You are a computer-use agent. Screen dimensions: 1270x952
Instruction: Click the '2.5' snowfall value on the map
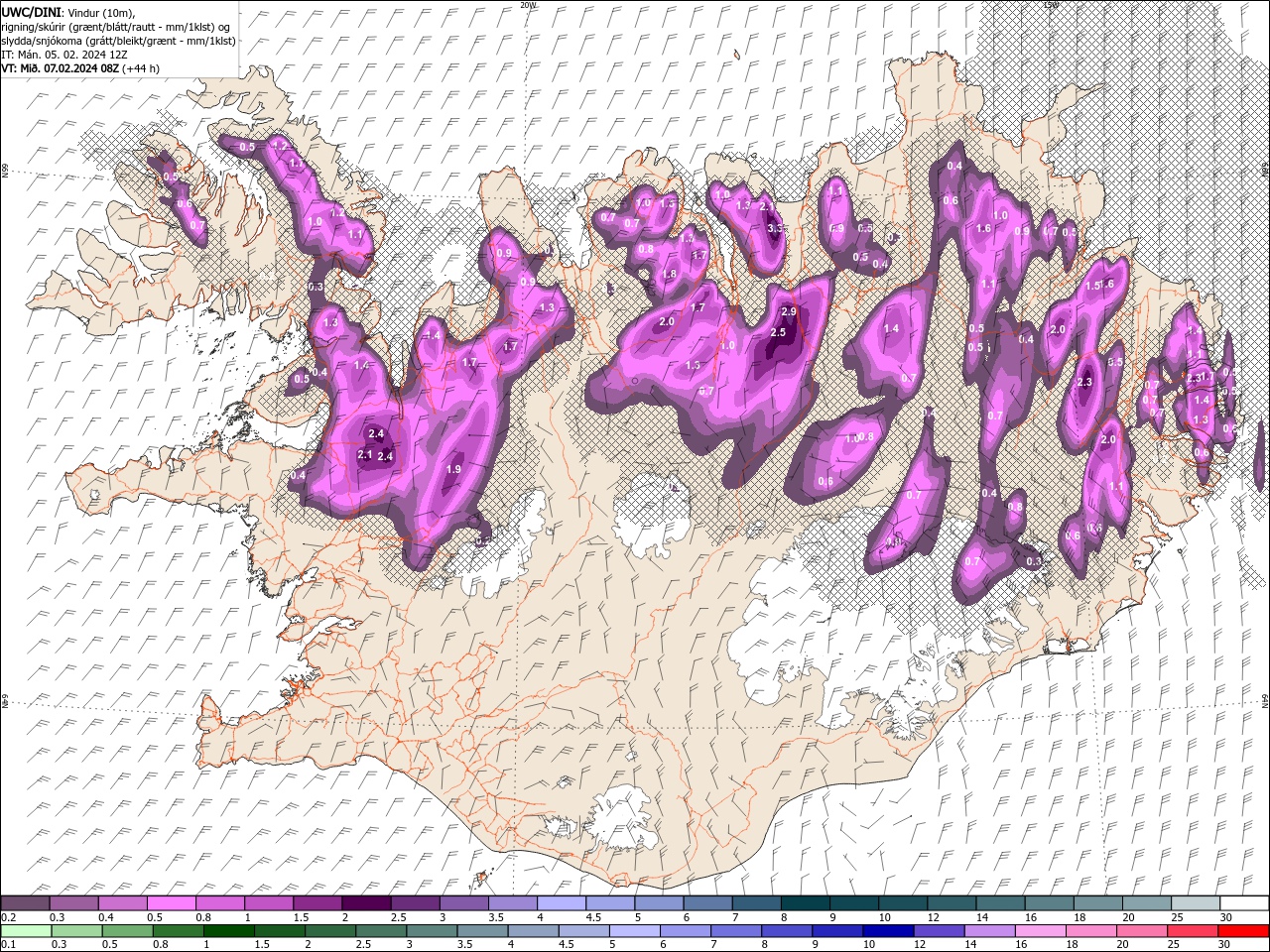tap(778, 332)
